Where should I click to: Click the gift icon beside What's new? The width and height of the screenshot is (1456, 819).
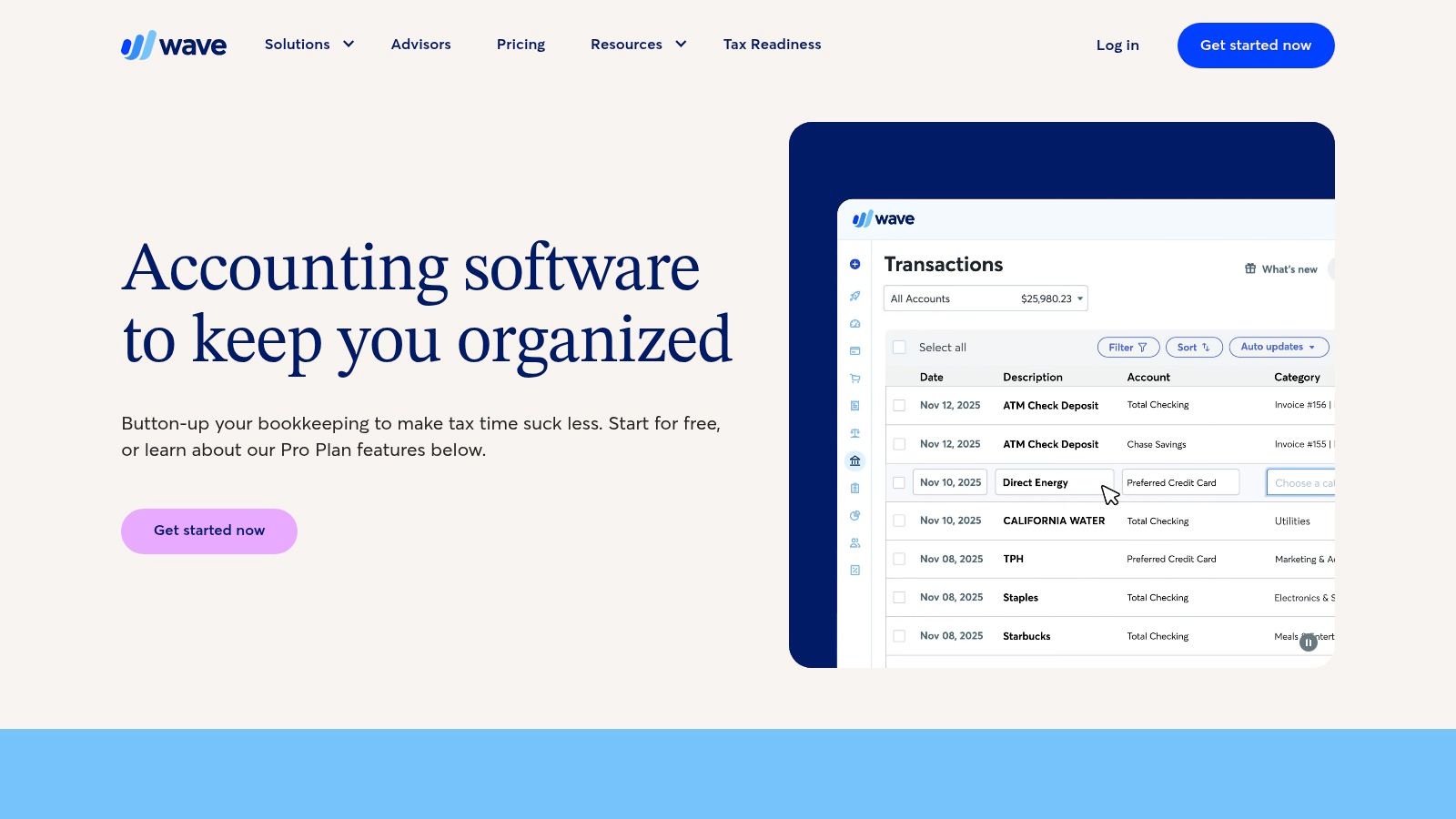1250,268
